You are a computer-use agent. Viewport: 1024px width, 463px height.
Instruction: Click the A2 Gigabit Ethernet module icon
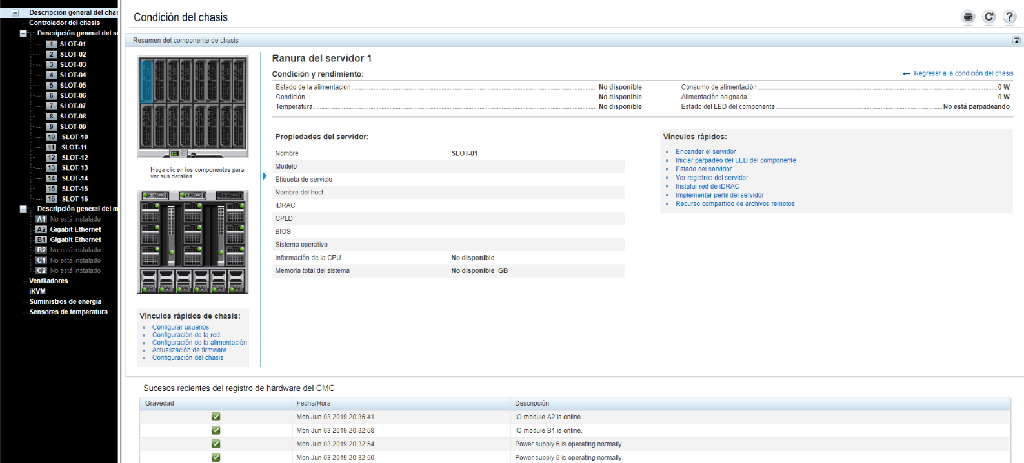tap(41, 229)
